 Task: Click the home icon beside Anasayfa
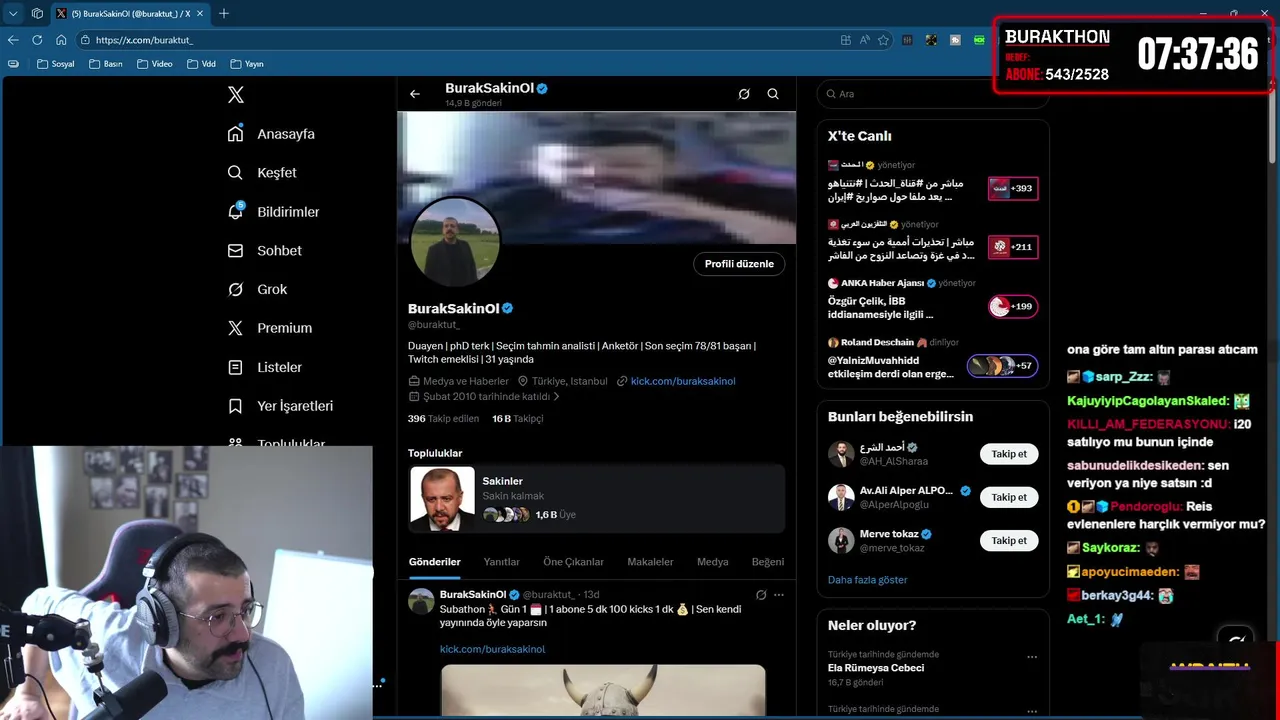236,134
